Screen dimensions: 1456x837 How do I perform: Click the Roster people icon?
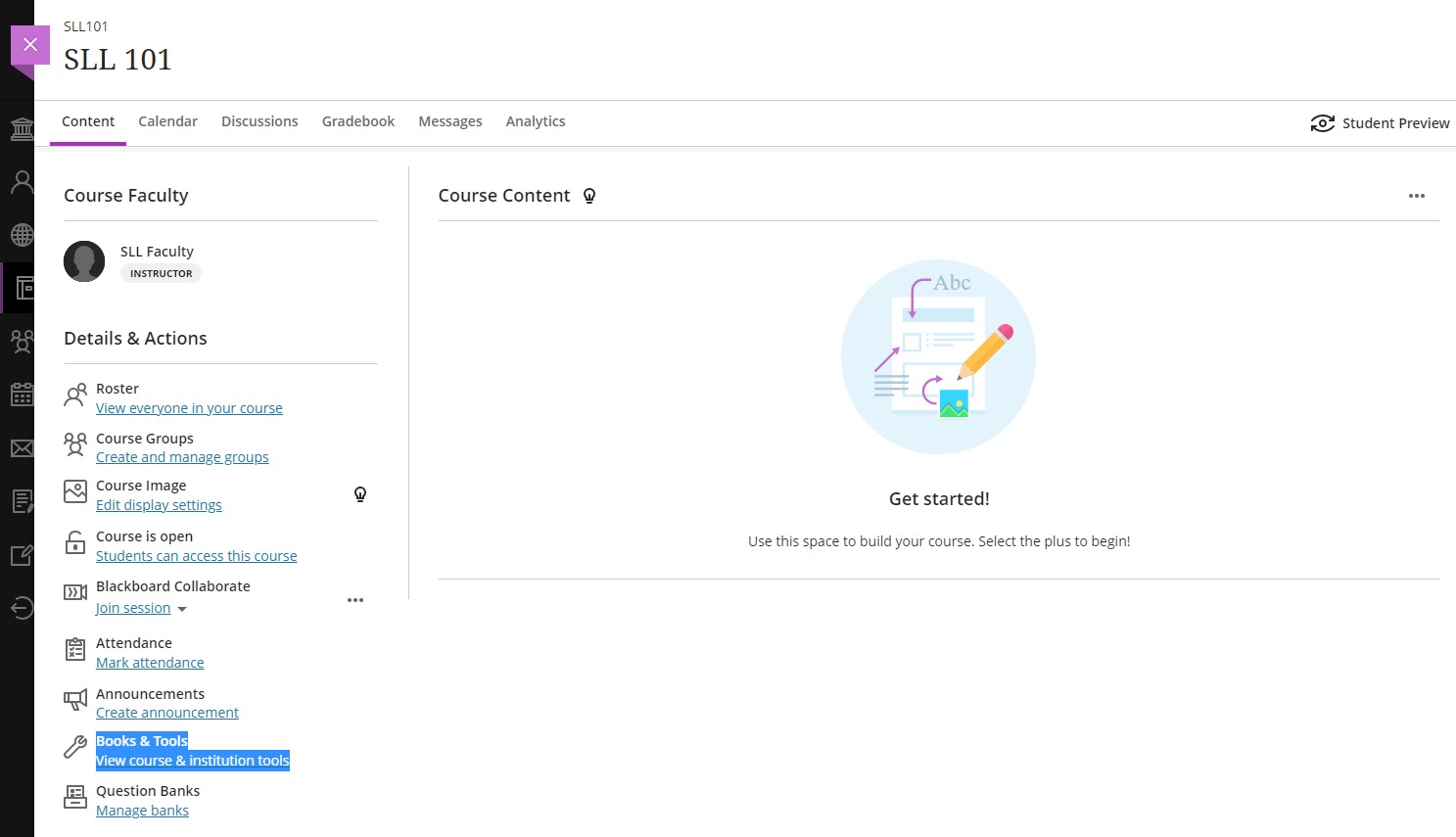pos(75,395)
